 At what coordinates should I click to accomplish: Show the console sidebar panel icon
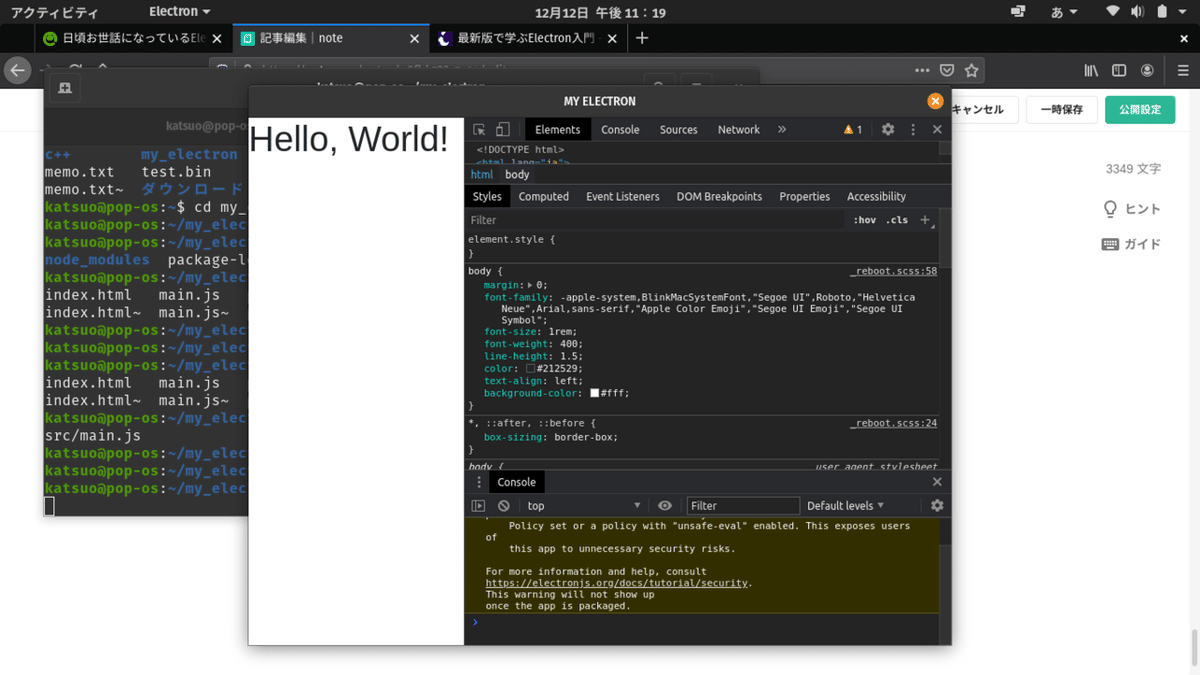click(479, 506)
